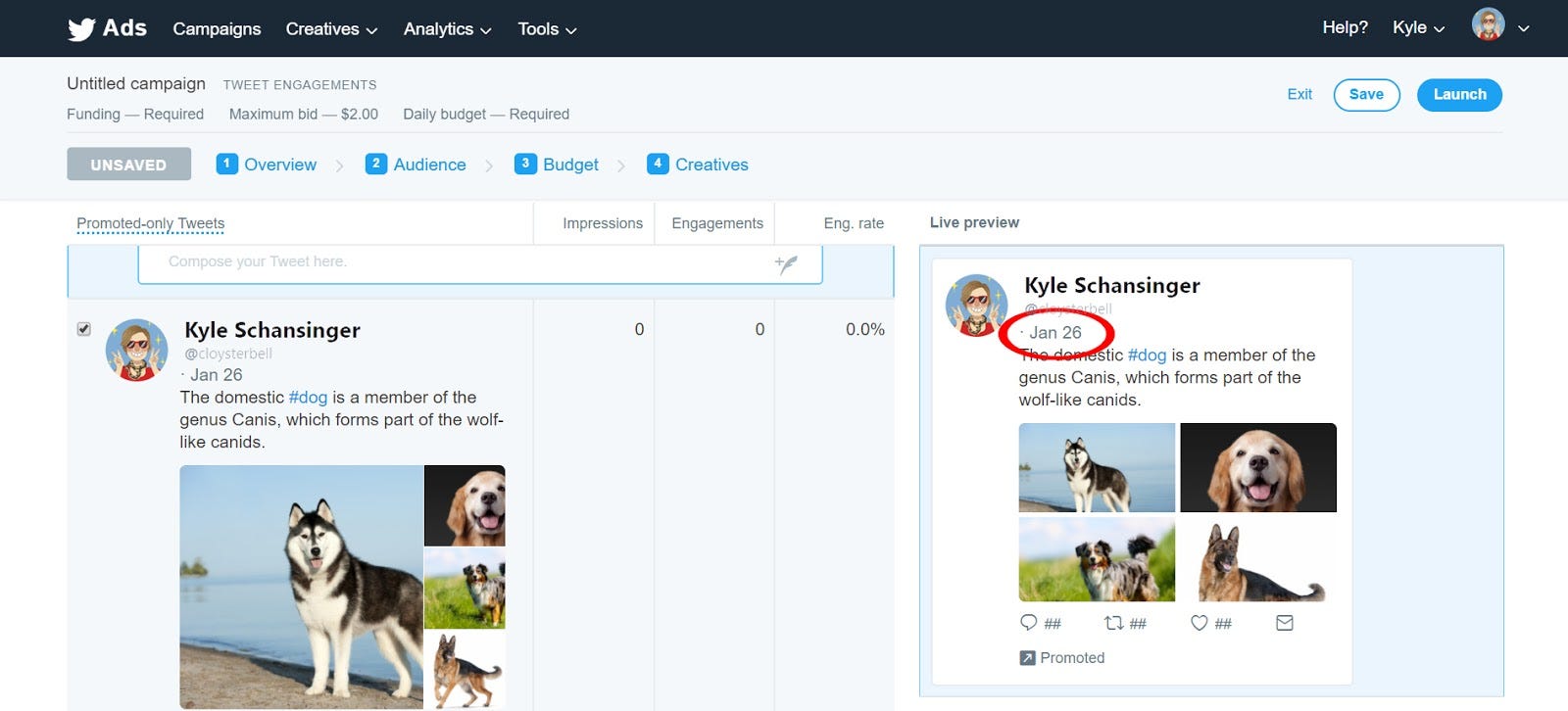Click the Live preview heading

(974, 222)
